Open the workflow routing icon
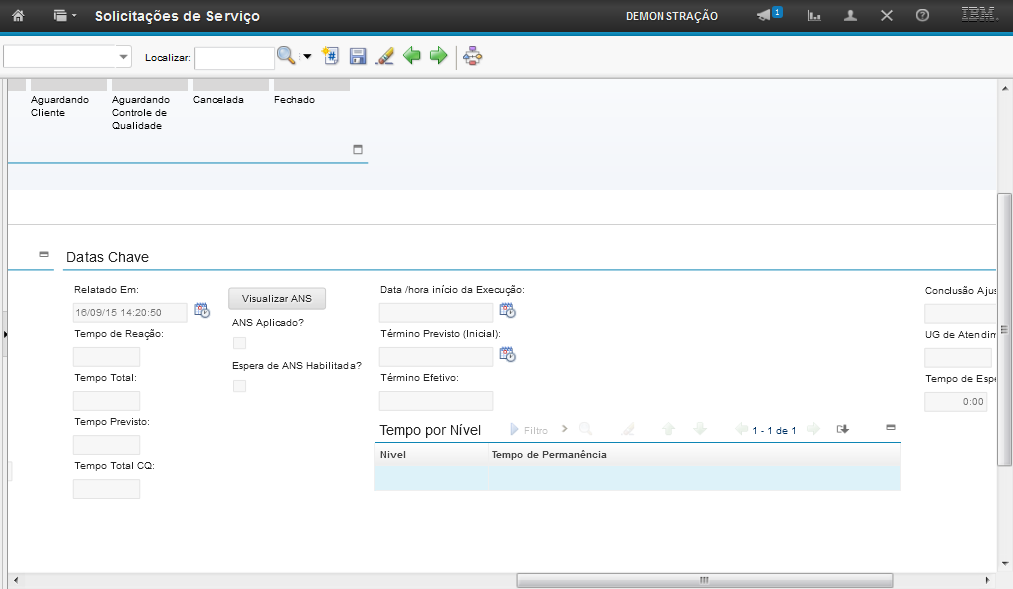Screen dimensions: 1013x589 (473, 56)
